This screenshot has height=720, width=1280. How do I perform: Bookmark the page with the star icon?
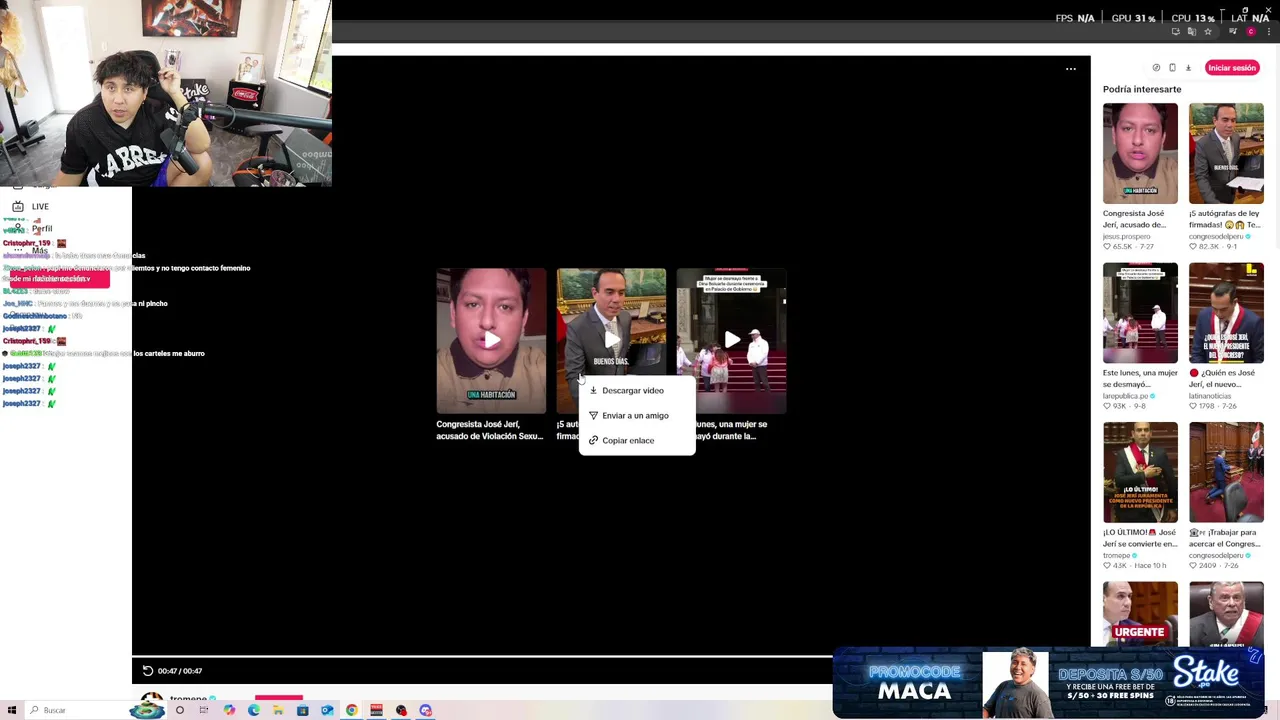point(1208,32)
